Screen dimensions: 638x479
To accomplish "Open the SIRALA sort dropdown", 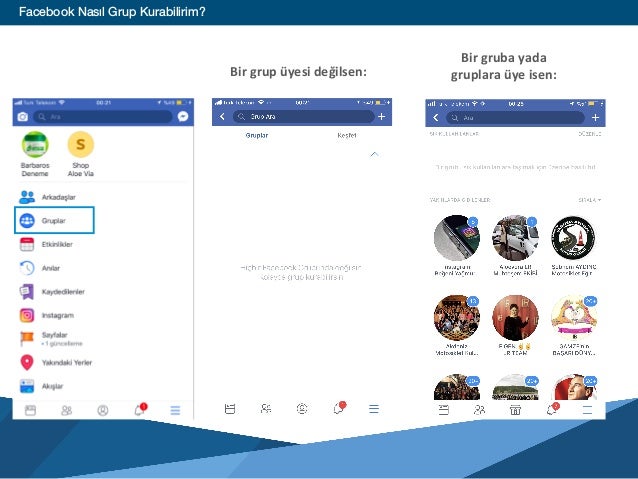I will point(590,200).
